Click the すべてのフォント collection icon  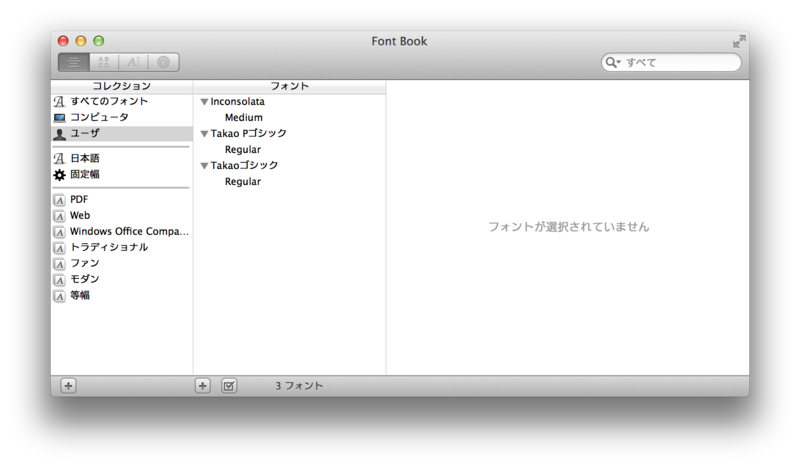click(x=60, y=102)
